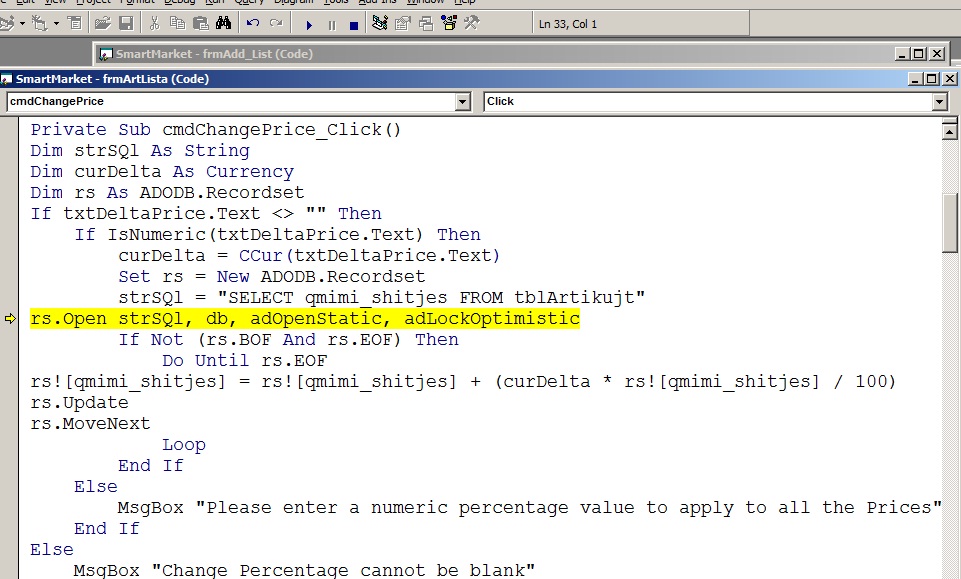Click the 'rs.MoveNext' code line
Screen dimensions: 961x579
90,423
